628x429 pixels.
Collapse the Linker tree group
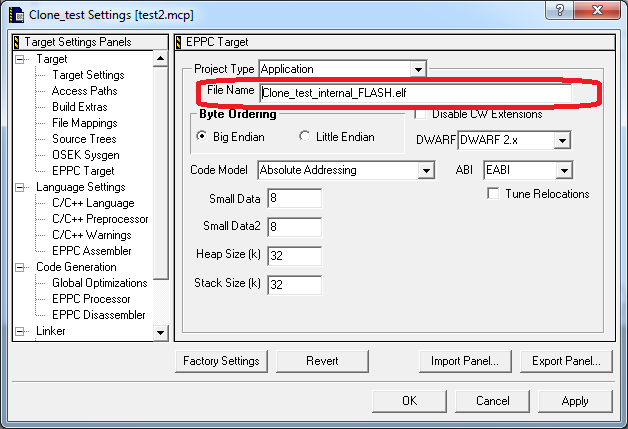[20, 331]
